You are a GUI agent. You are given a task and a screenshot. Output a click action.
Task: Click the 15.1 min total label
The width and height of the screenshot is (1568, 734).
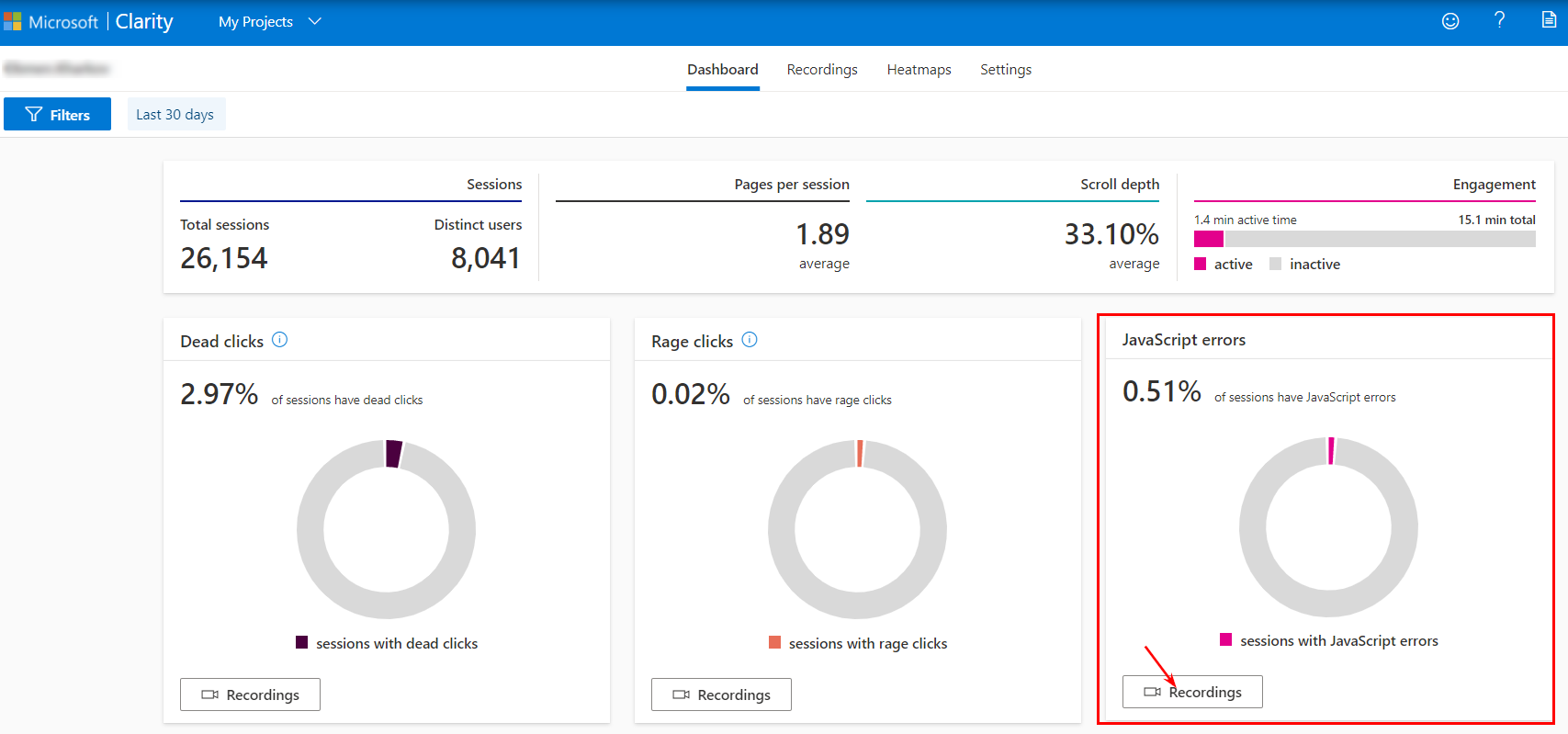[x=1496, y=220]
